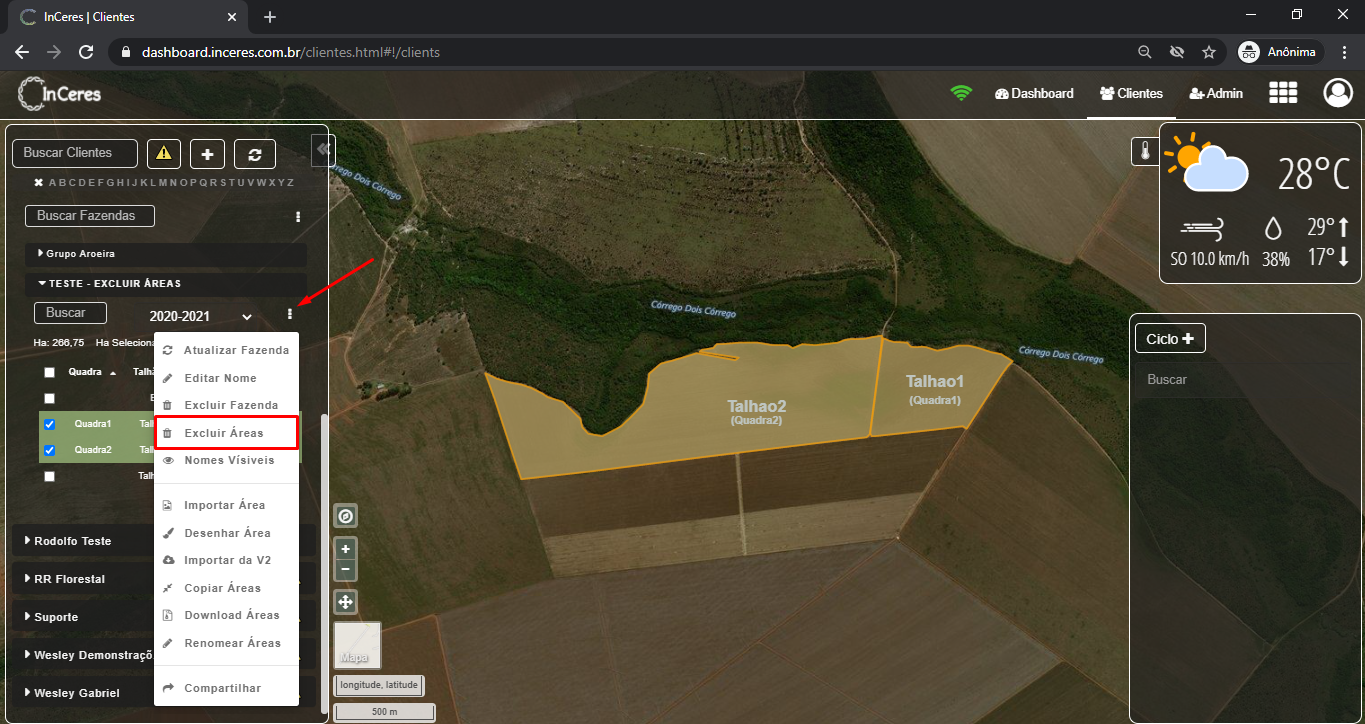The image size is (1365, 724).
Task: Go back with the browser back arrow
Action: [22, 52]
